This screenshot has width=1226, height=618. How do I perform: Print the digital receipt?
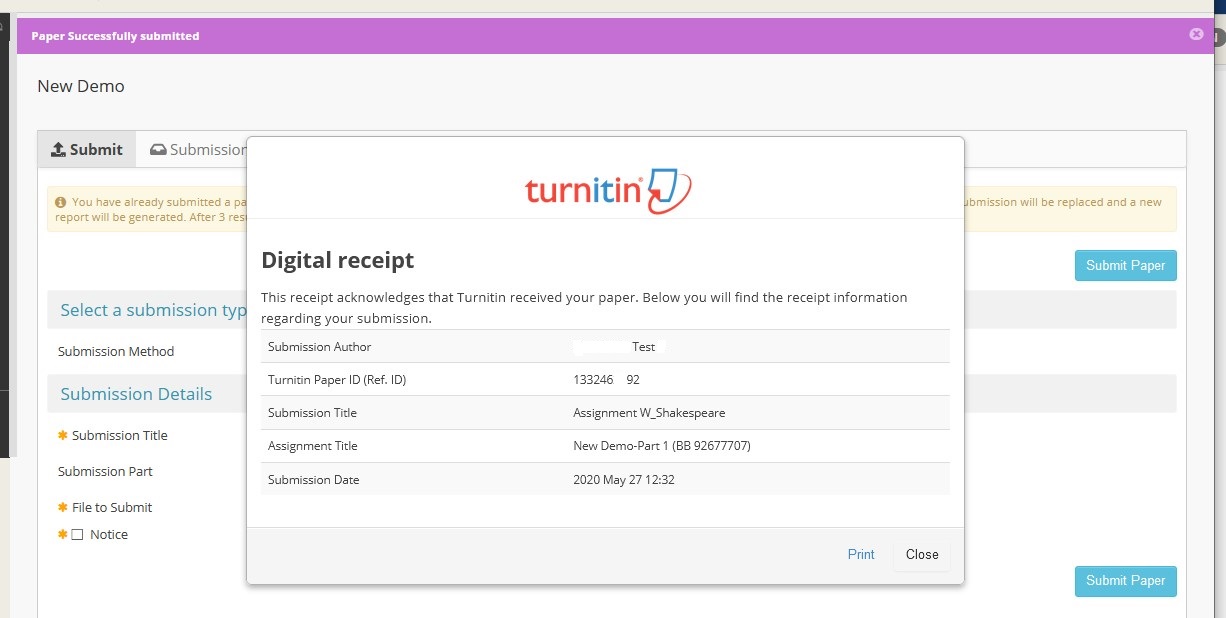[861, 554]
